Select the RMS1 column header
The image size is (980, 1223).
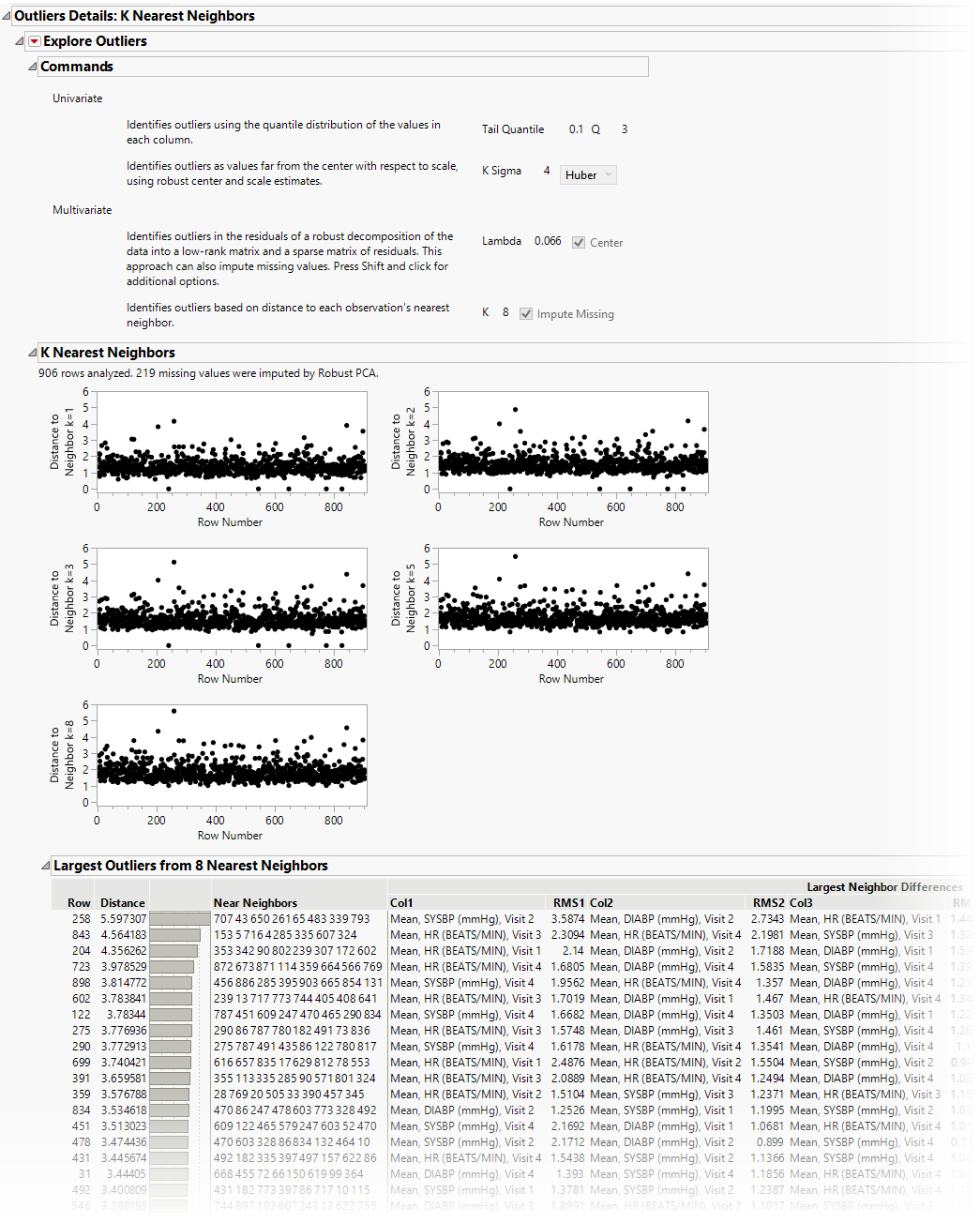point(568,903)
